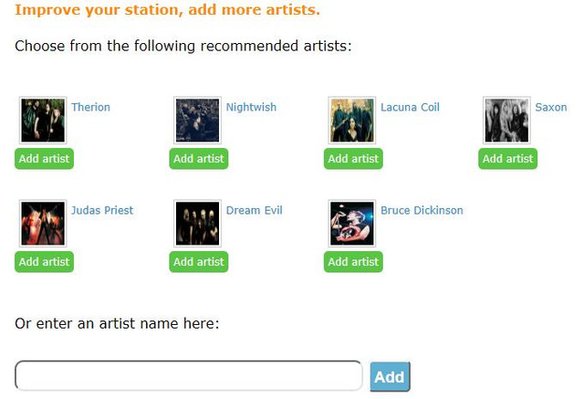Add Lacuna Coil via Add artist button
This screenshot has width=584, height=399.
[353, 159]
